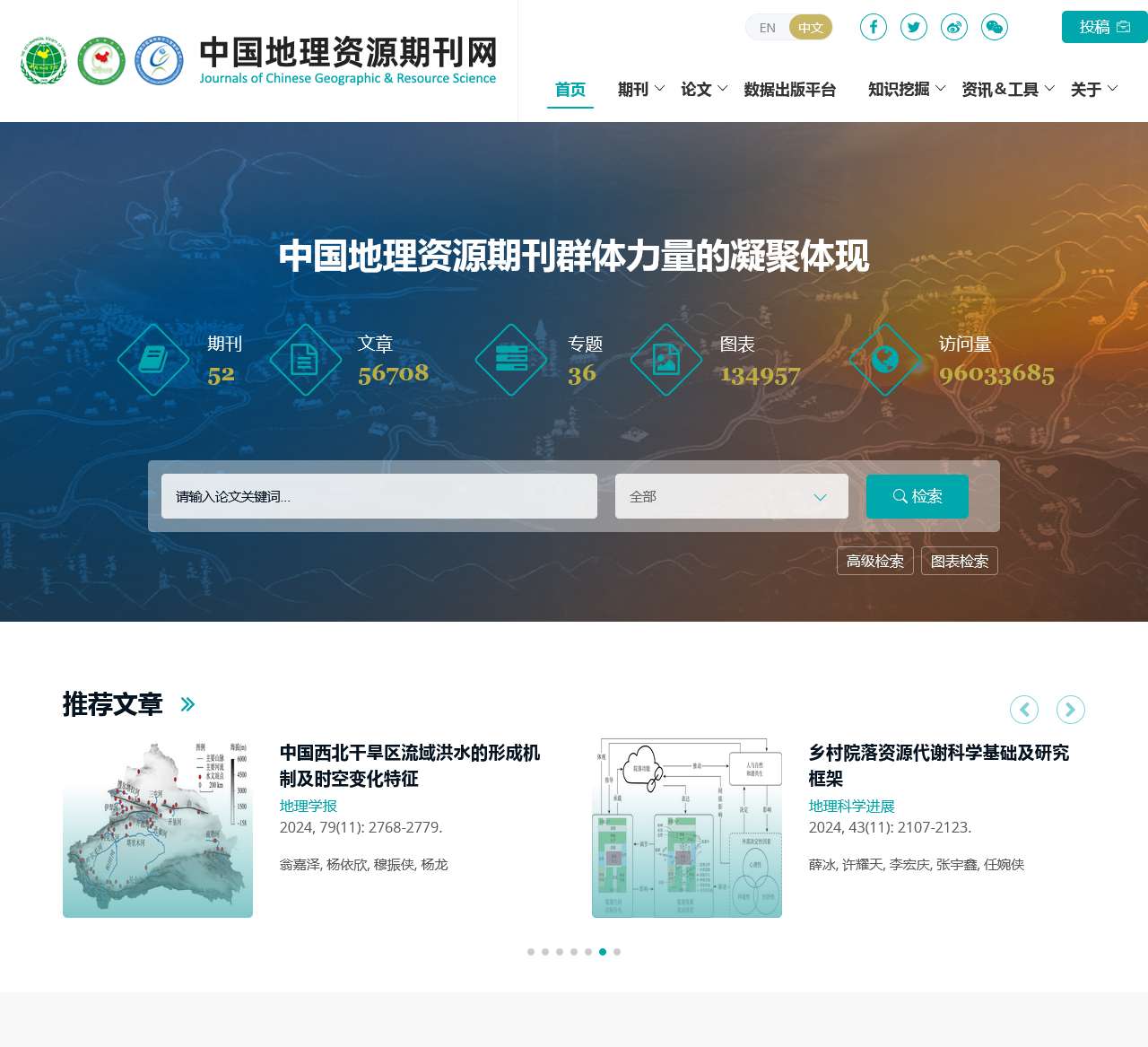The height and width of the screenshot is (1047, 1148).
Task: Open 高级检索 advanced search
Action: [x=875, y=561]
